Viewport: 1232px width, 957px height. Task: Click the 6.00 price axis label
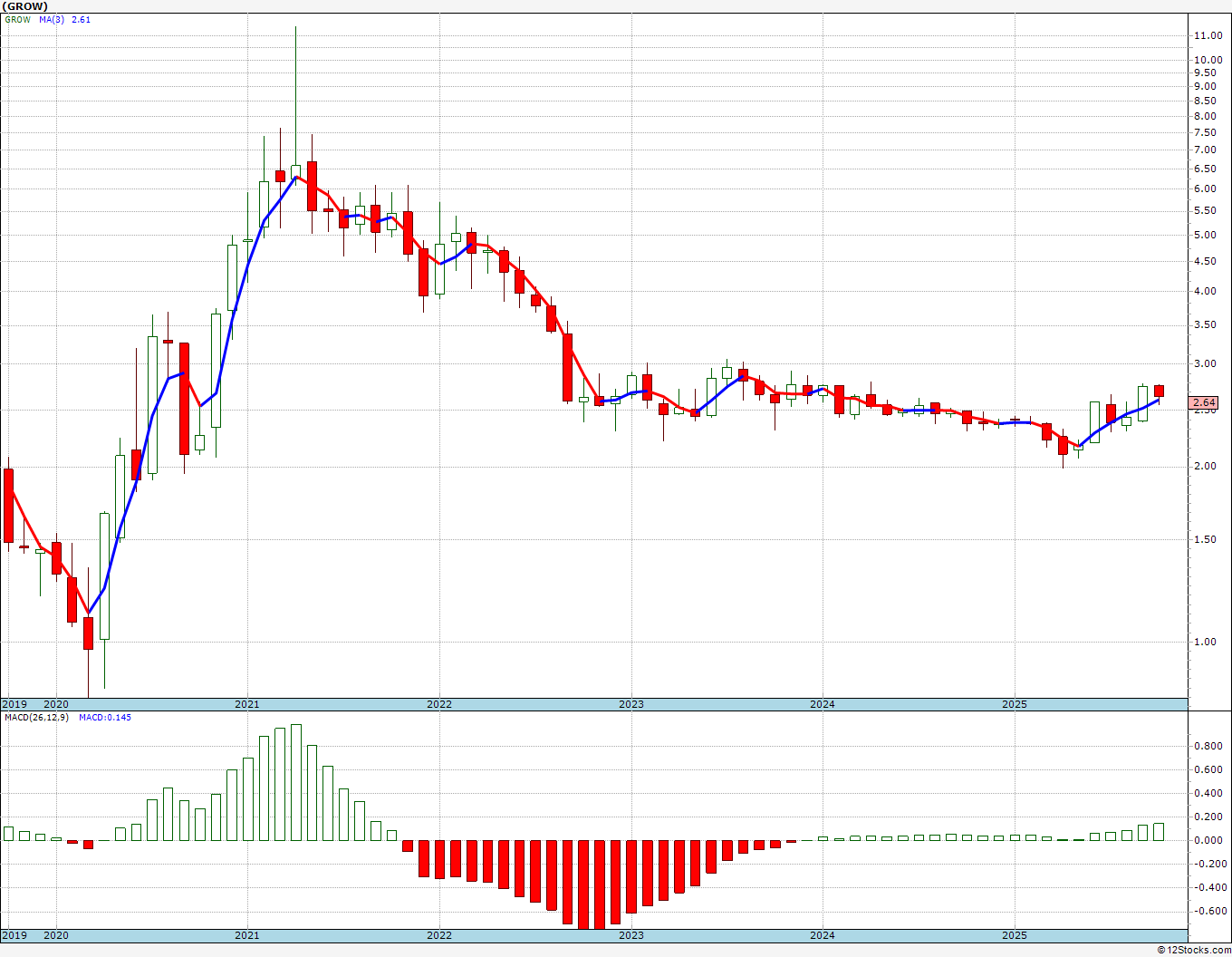click(1204, 189)
